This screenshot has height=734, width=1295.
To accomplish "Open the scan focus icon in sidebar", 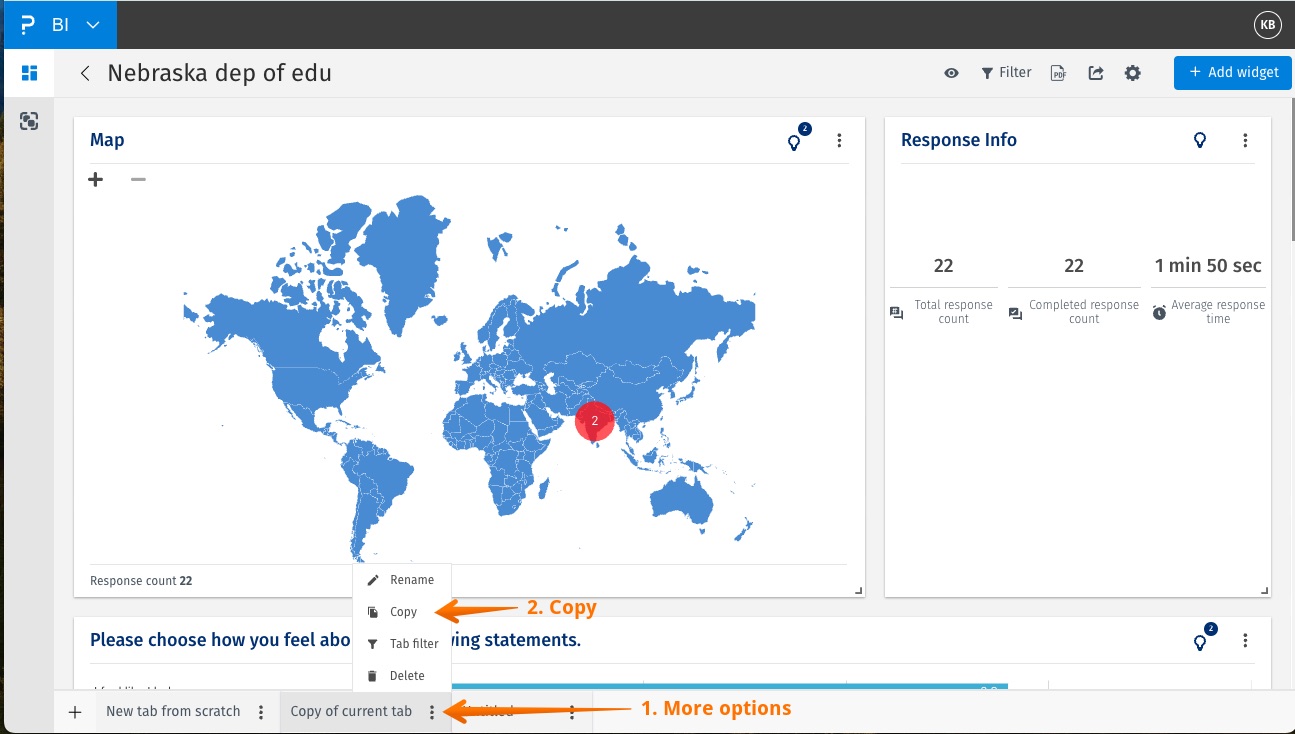I will tap(29, 121).
